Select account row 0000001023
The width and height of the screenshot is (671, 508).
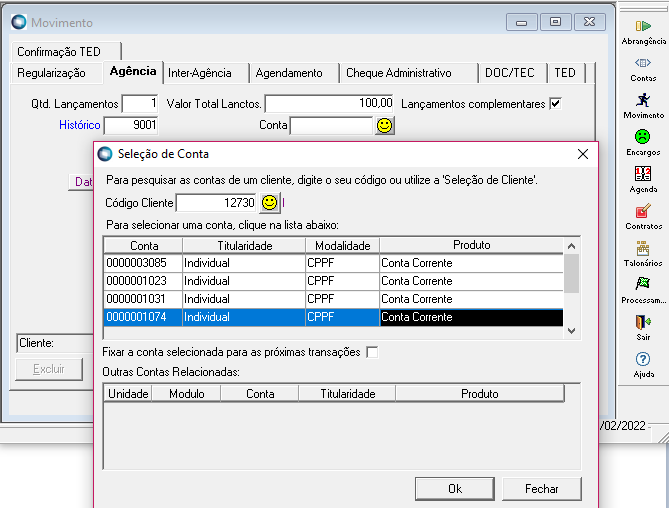333,281
